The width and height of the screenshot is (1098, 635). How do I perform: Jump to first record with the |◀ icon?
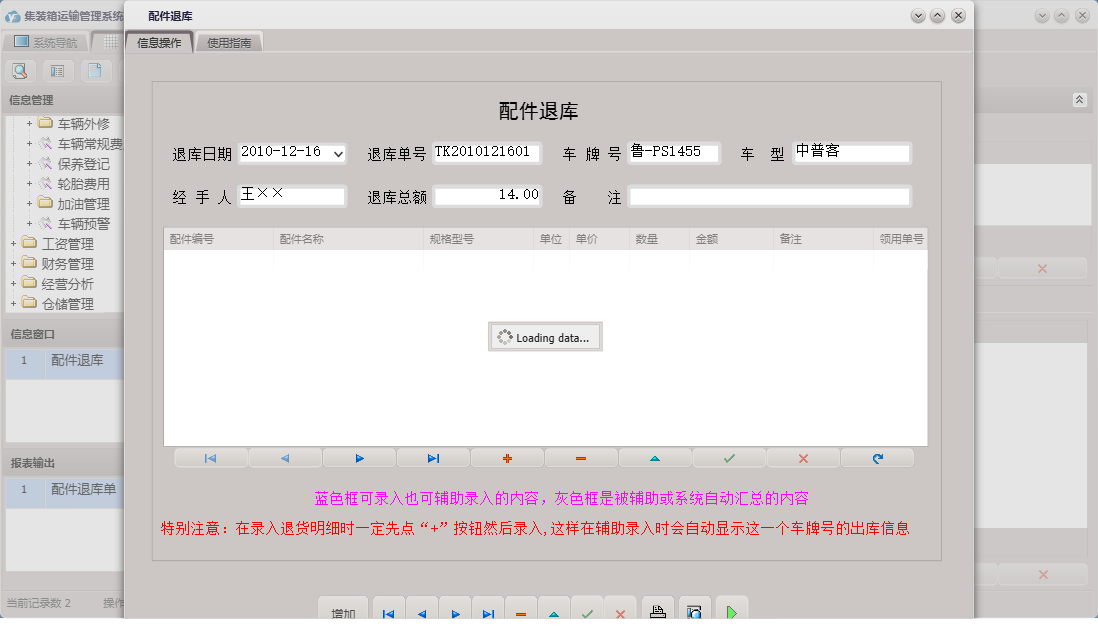[x=210, y=457]
